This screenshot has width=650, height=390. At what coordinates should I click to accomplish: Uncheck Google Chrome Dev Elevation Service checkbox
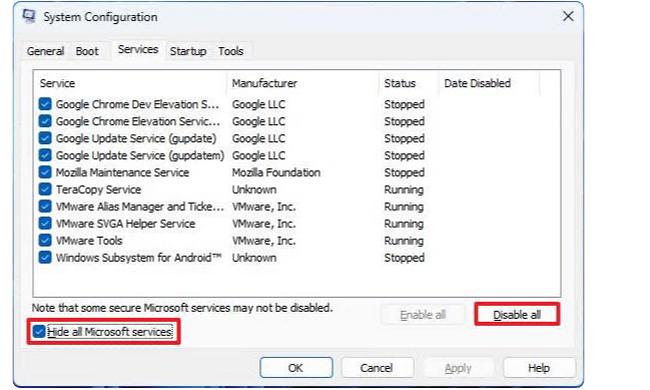(45, 104)
